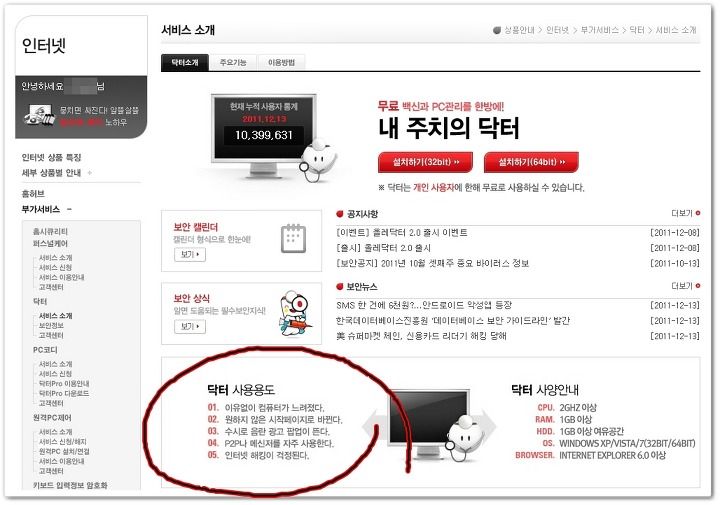Click the doctor mascot in 보안 상식 box
The height and width of the screenshot is (505, 720).
coord(296,314)
